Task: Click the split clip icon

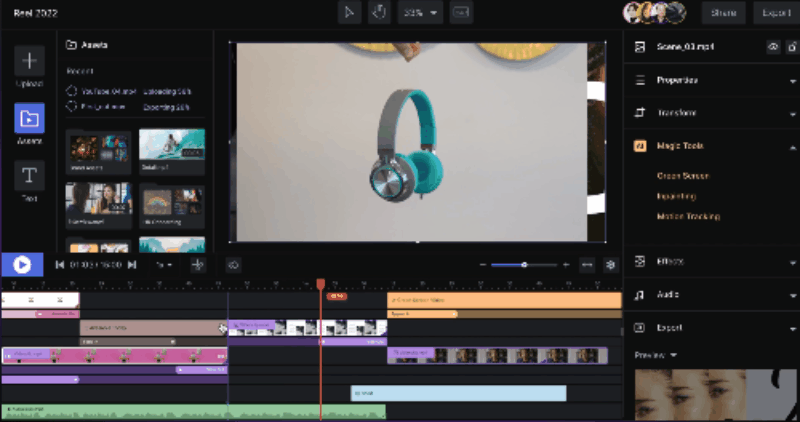Action: 198,264
